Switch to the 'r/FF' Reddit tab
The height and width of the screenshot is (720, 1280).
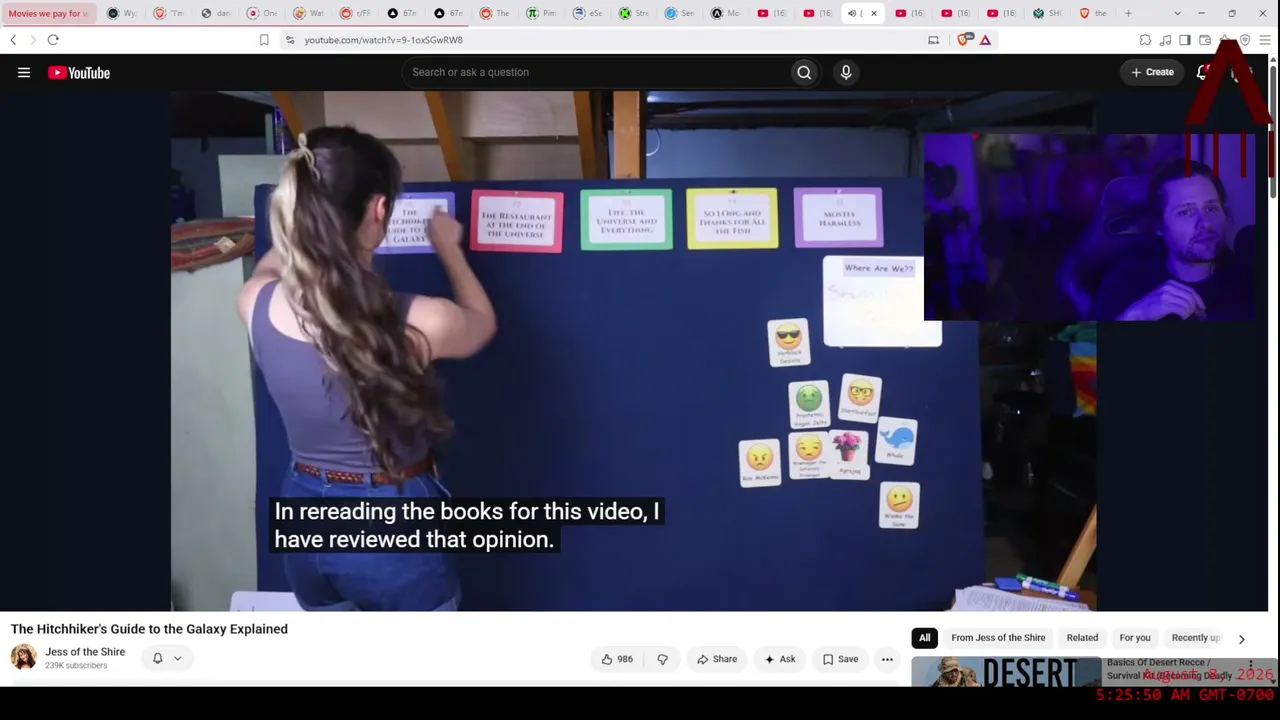[356, 13]
